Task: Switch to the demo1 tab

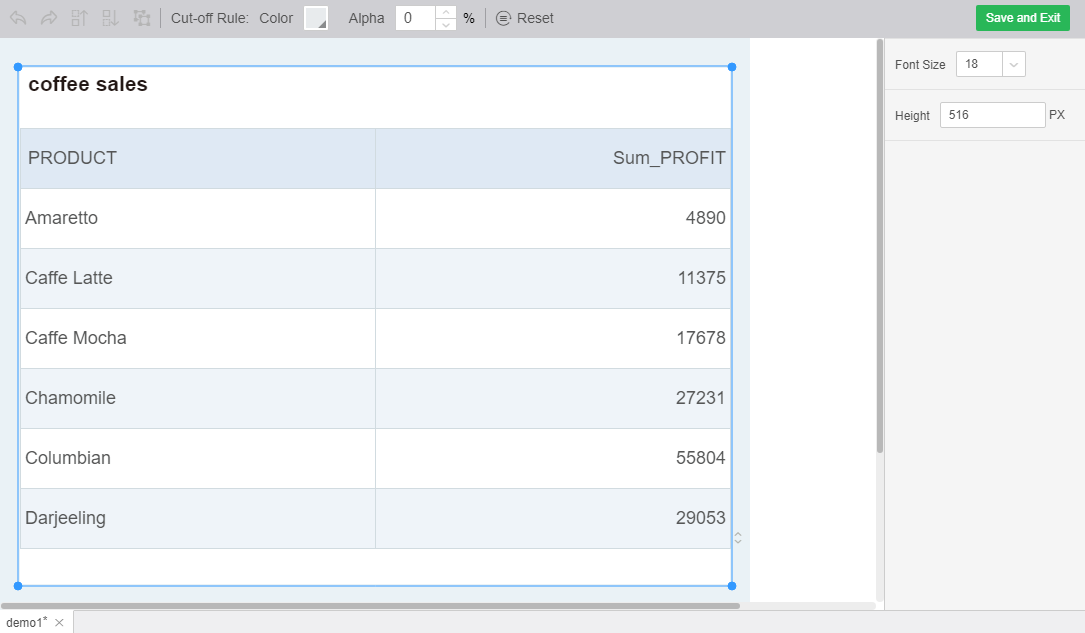Action: click(x=26, y=622)
